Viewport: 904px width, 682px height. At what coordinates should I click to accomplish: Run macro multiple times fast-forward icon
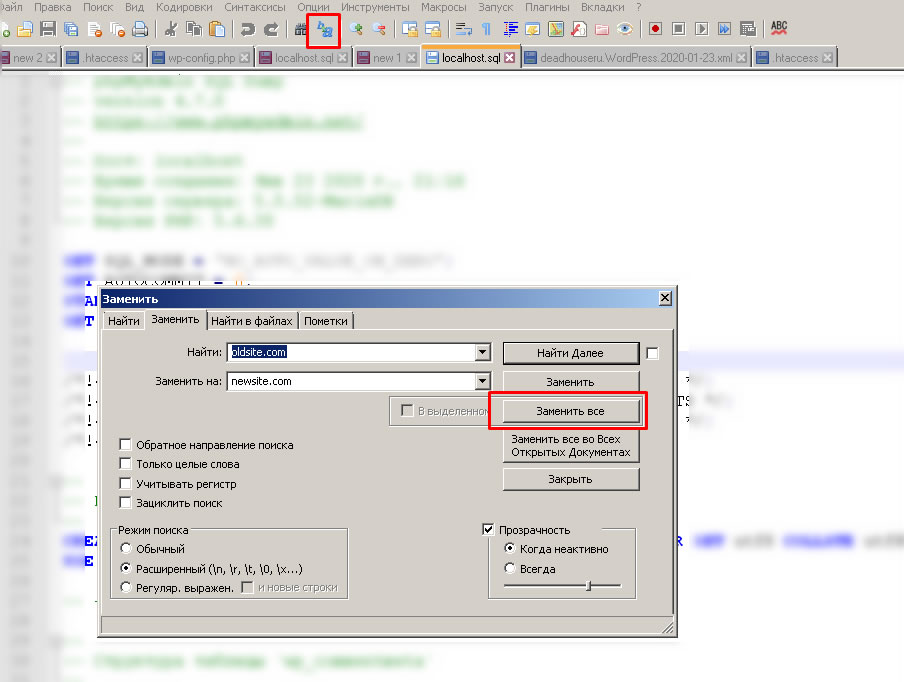[725, 29]
